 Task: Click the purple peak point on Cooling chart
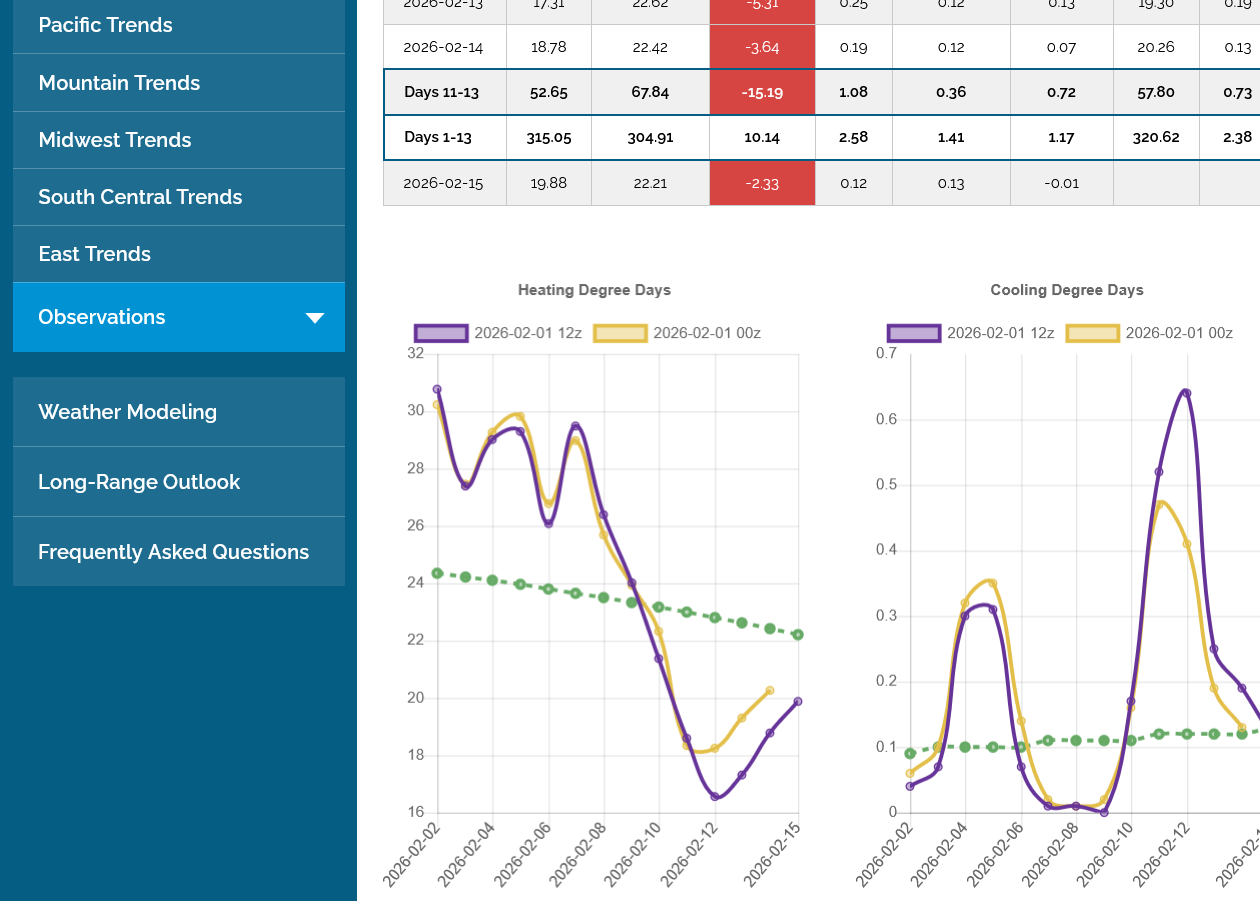pos(1186,393)
